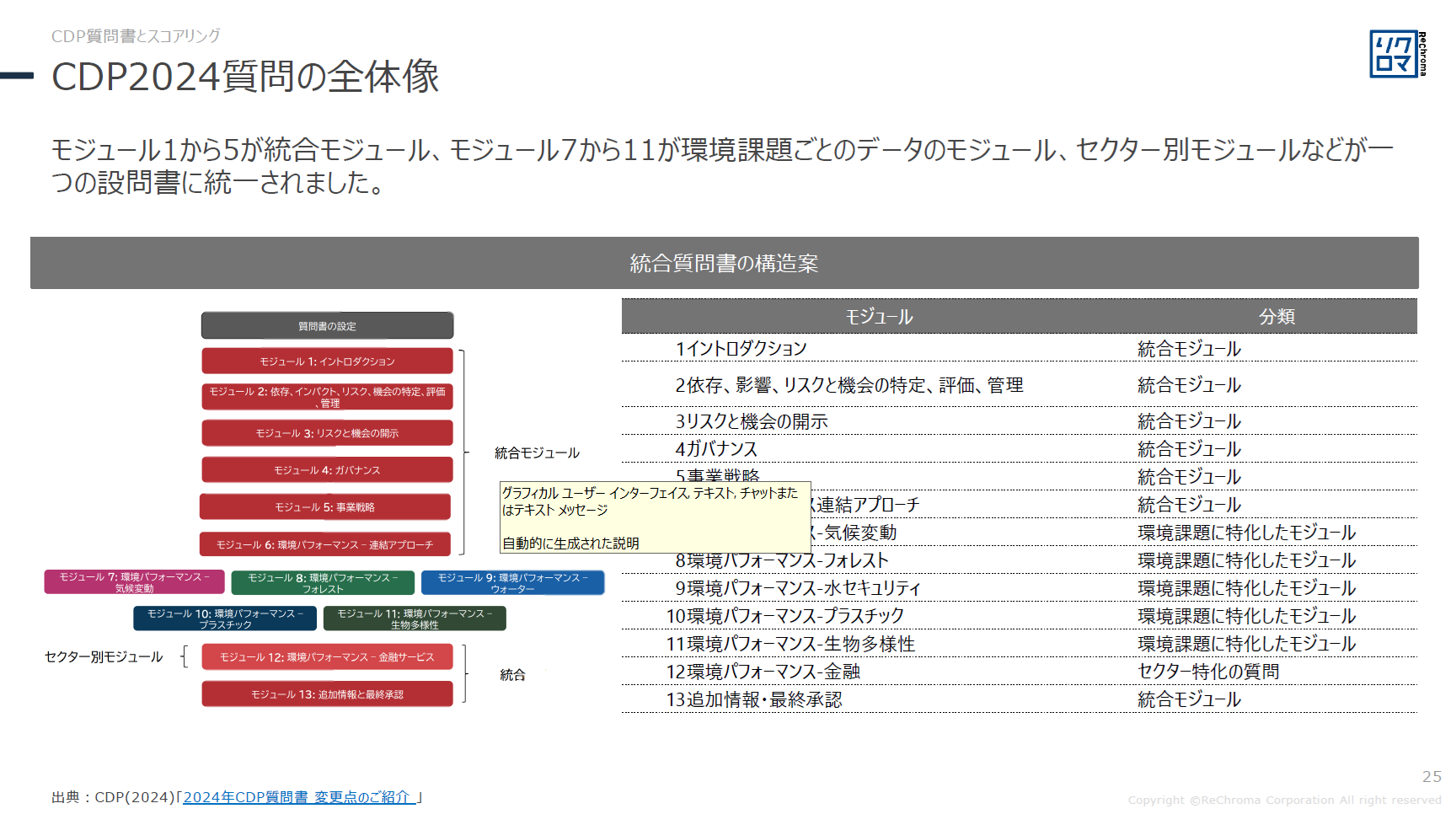1456x814 pixels.
Task: Select the モジュール 11 生物多様性 box
Action: point(415,619)
